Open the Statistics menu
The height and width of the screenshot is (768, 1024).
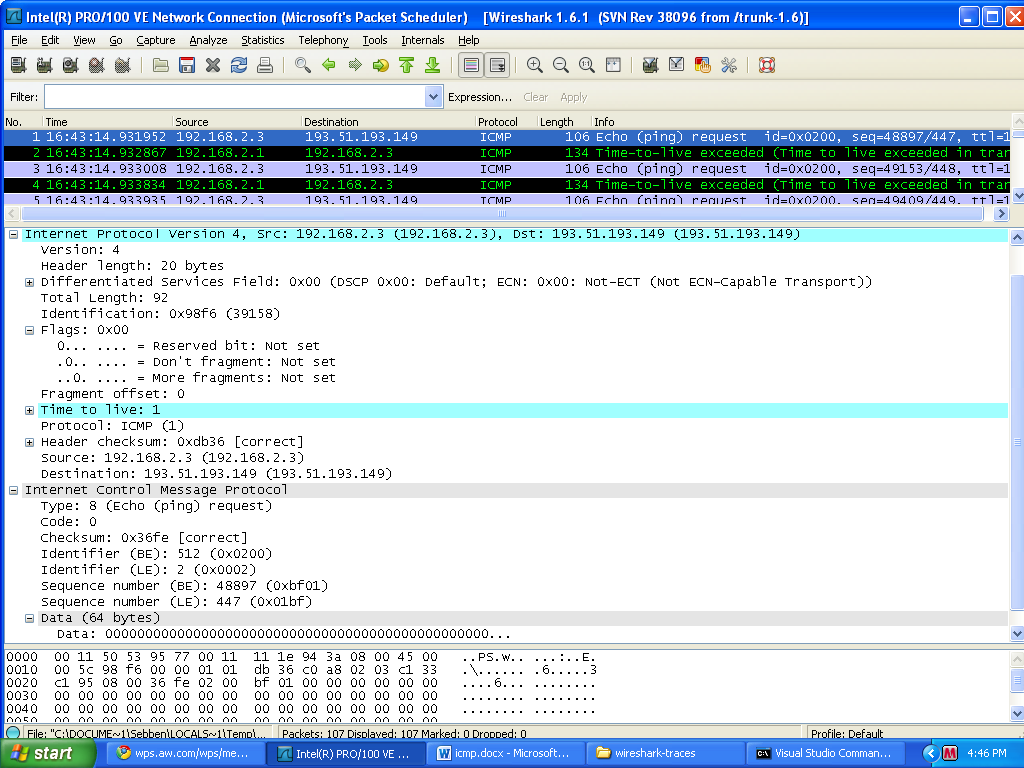click(x=263, y=40)
